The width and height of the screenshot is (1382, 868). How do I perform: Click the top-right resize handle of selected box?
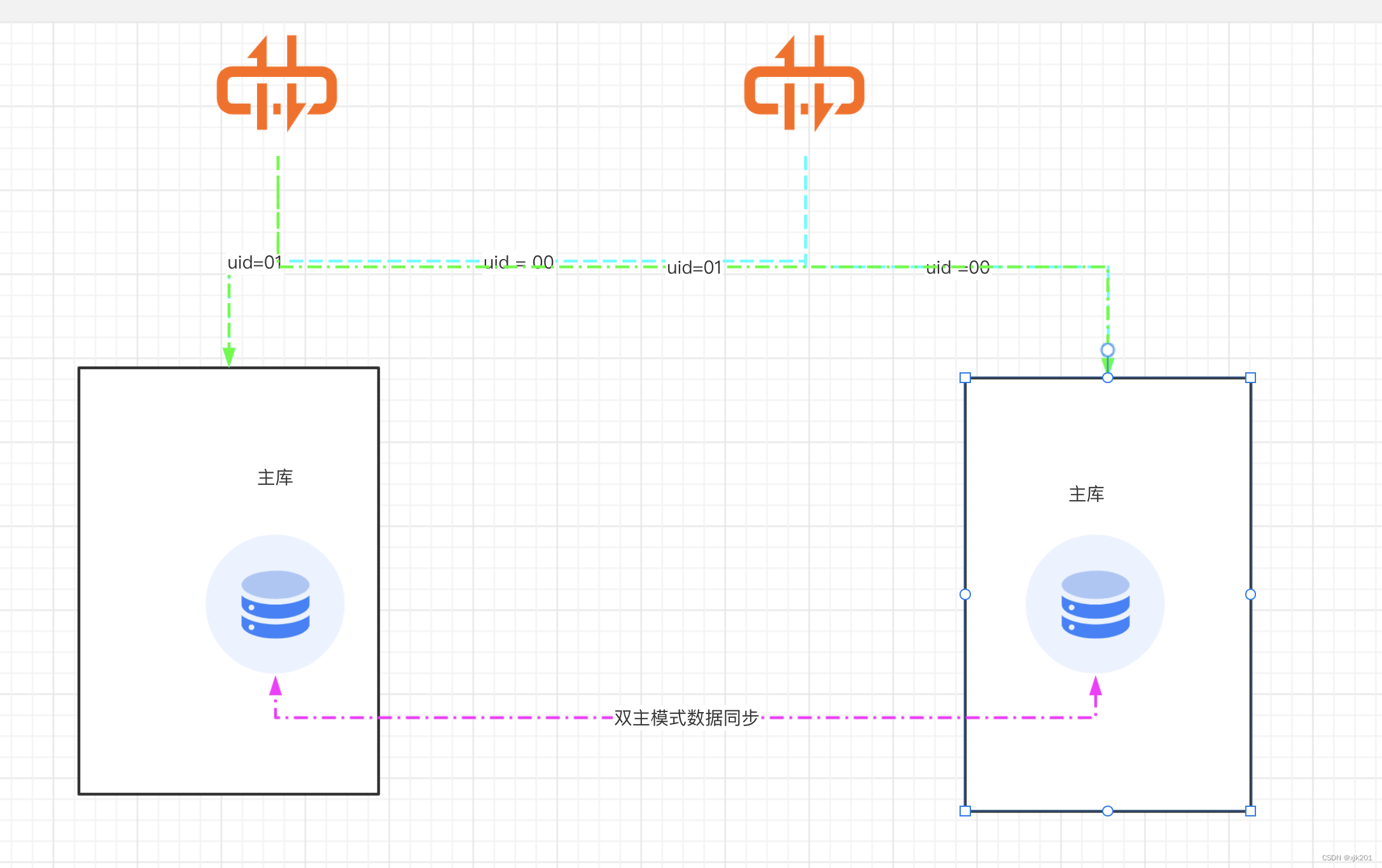pyautogui.click(x=1250, y=378)
